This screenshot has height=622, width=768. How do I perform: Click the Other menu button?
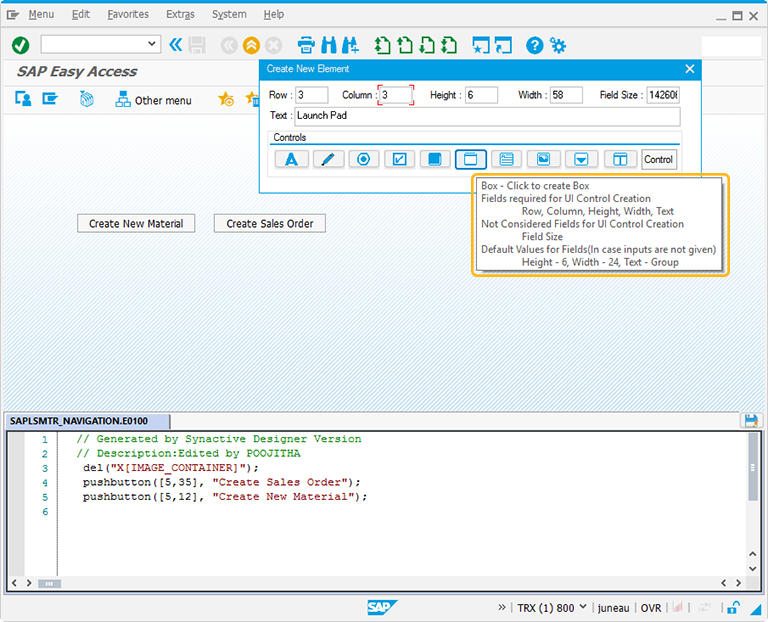pyautogui.click(x=153, y=100)
